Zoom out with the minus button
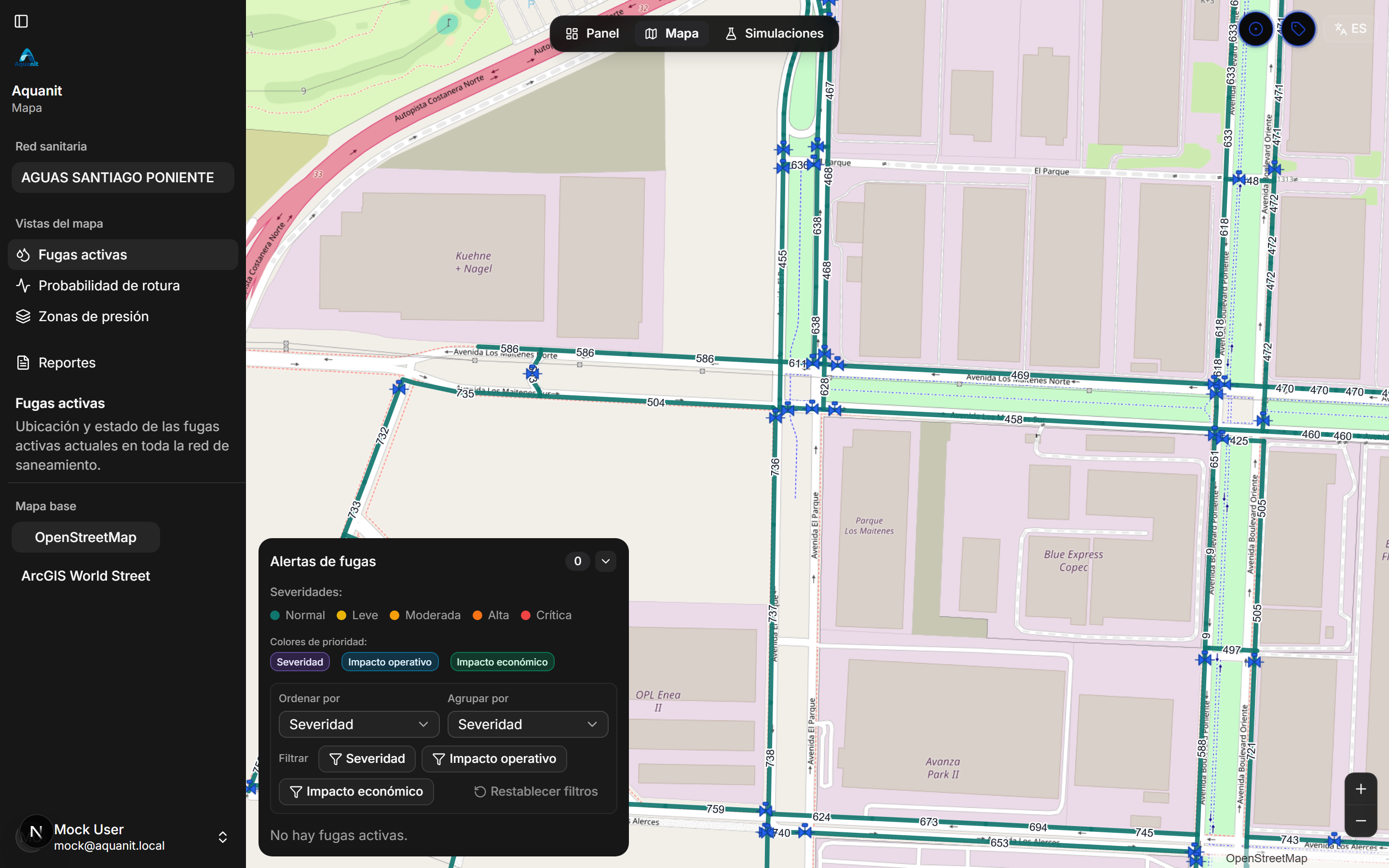Viewport: 1389px width, 868px height. (1360, 821)
